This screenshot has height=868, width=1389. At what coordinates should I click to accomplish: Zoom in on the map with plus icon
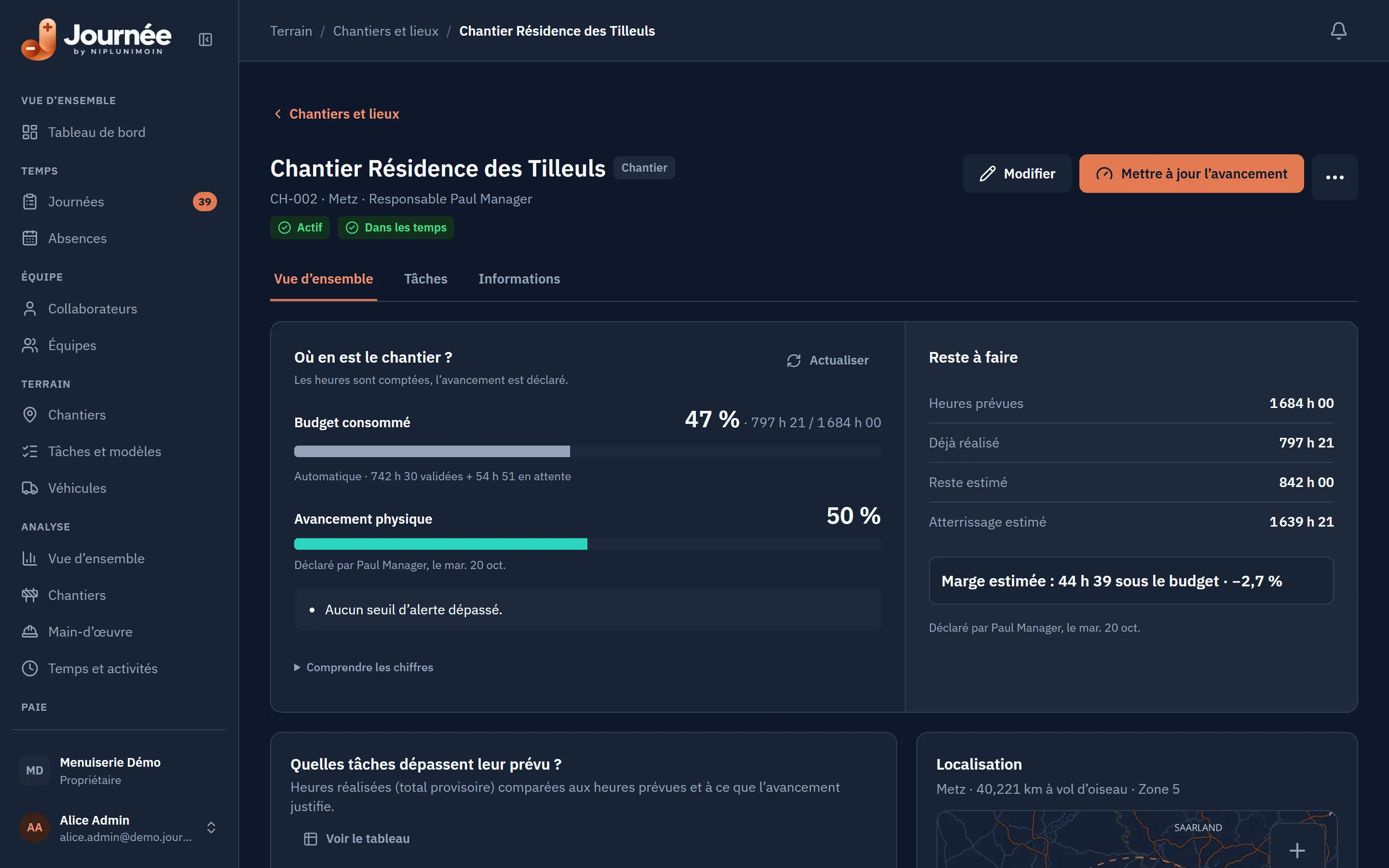point(1297,850)
